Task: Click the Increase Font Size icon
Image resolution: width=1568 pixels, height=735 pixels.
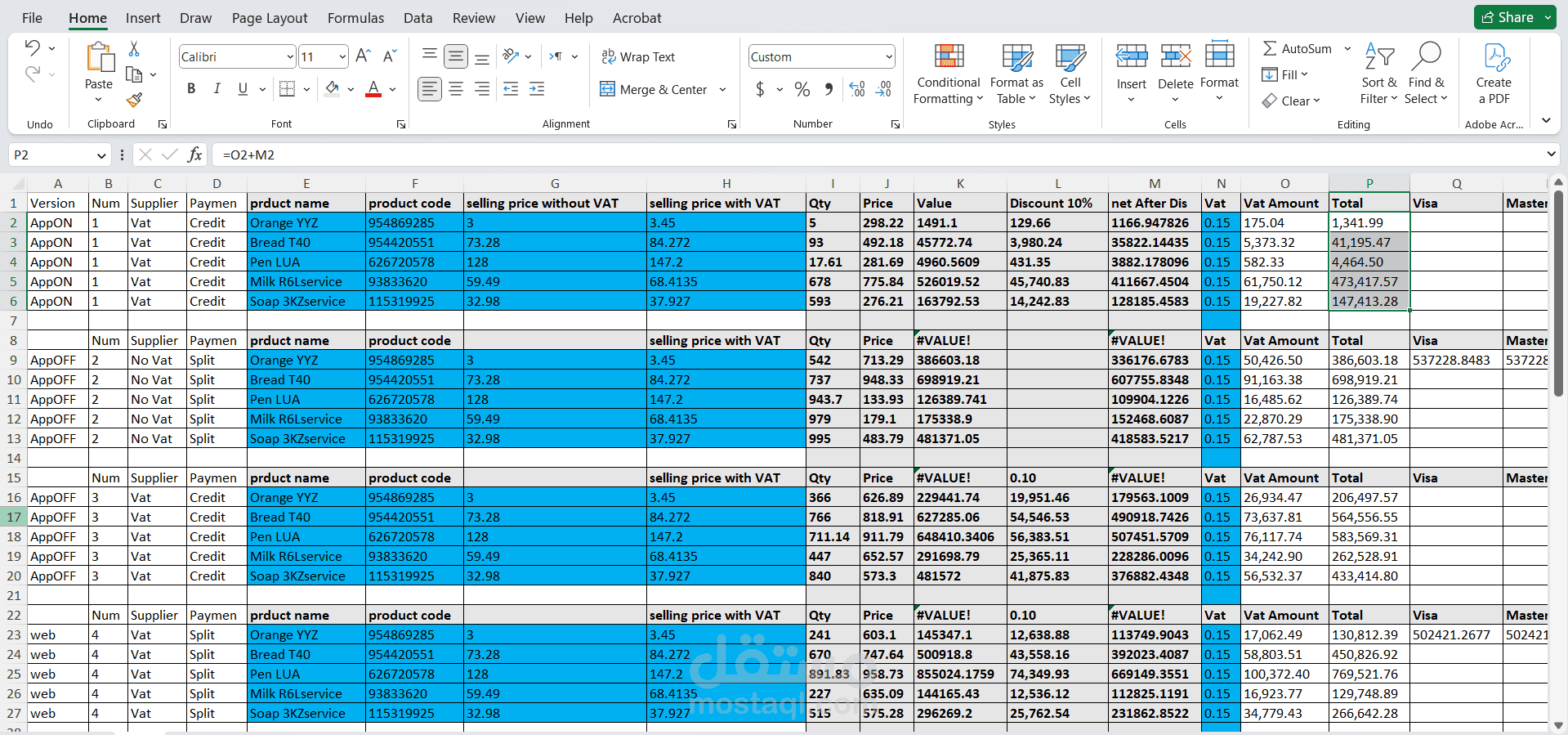Action: (364, 56)
